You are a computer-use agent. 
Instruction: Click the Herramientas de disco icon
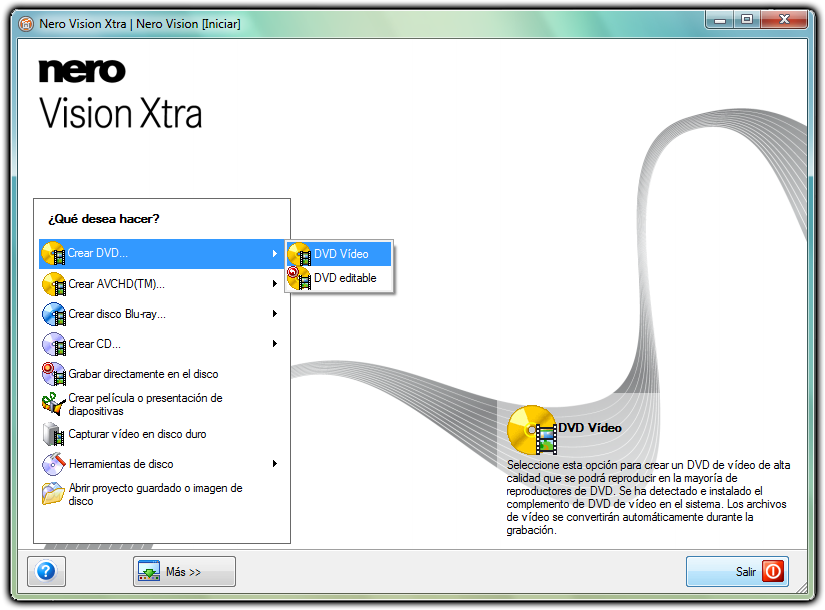(x=53, y=464)
